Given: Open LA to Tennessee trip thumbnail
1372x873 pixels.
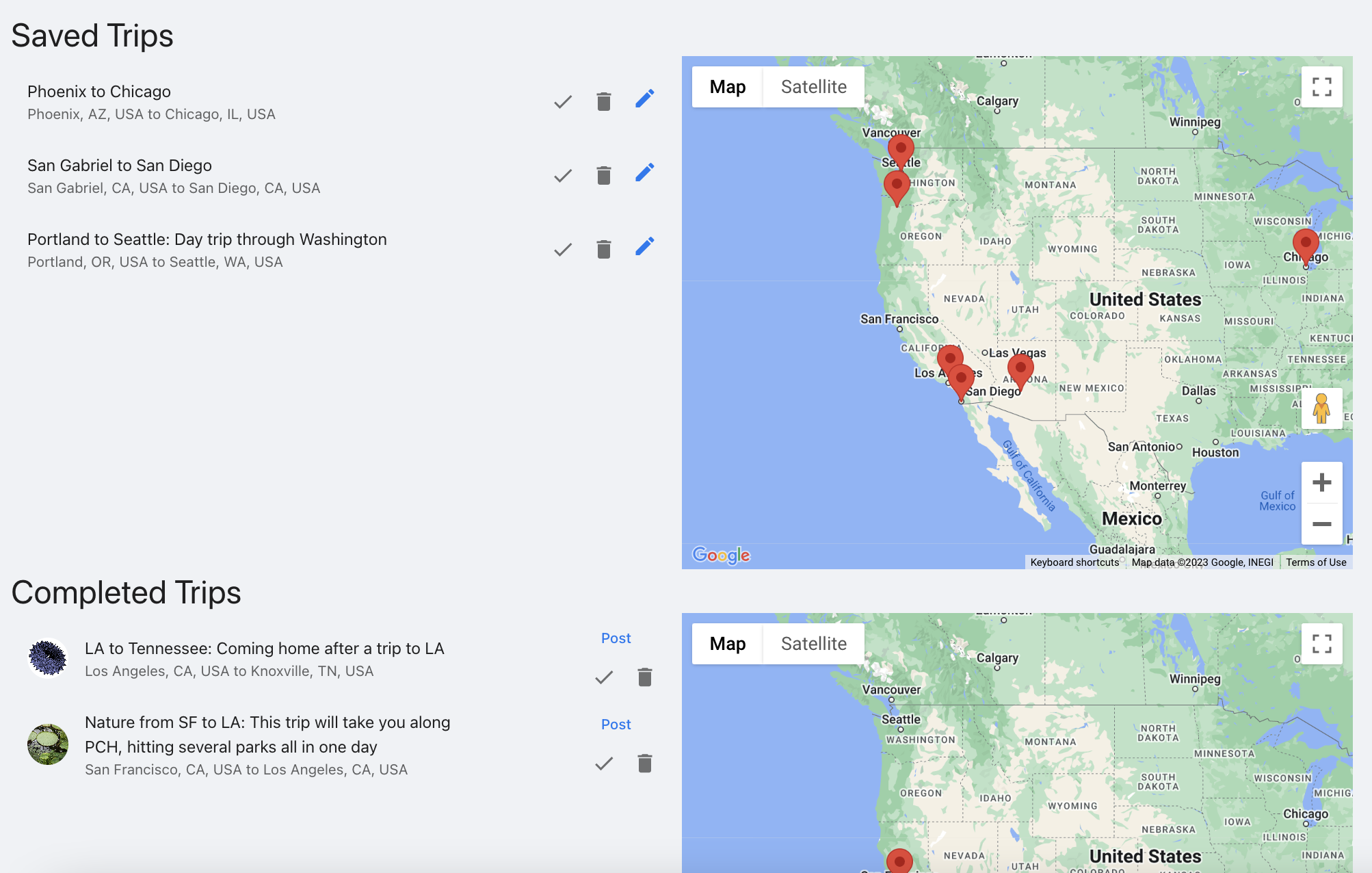Looking at the screenshot, I should (48, 658).
